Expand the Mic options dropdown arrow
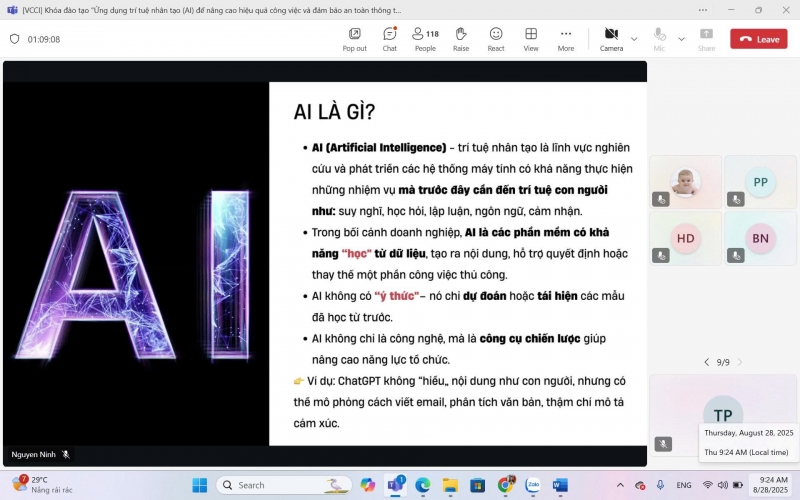Image resolution: width=800 pixels, height=500 pixels. tap(682, 39)
